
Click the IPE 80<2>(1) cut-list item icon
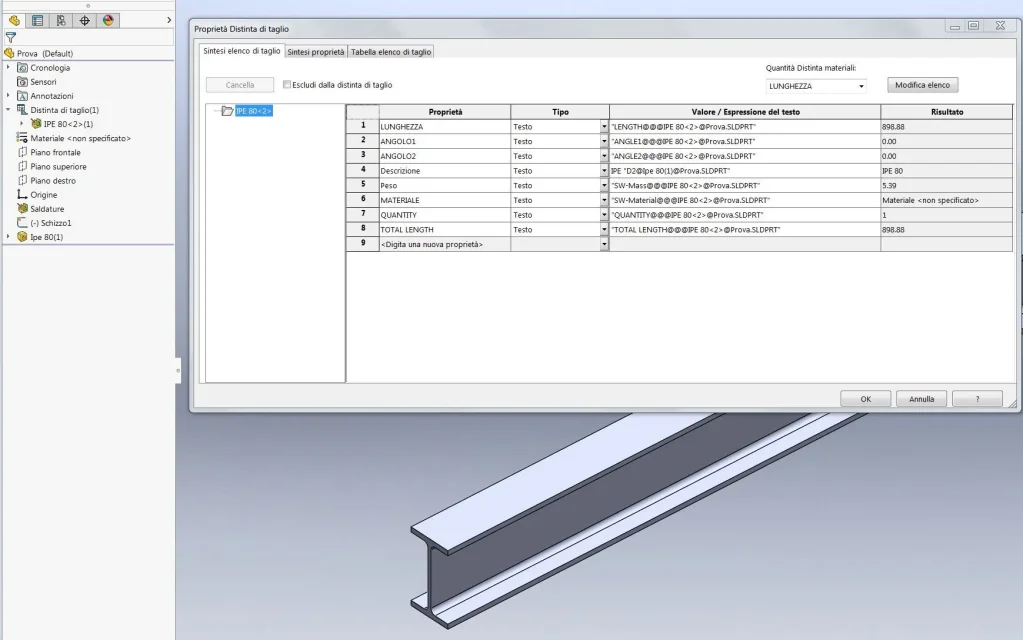(x=36, y=124)
